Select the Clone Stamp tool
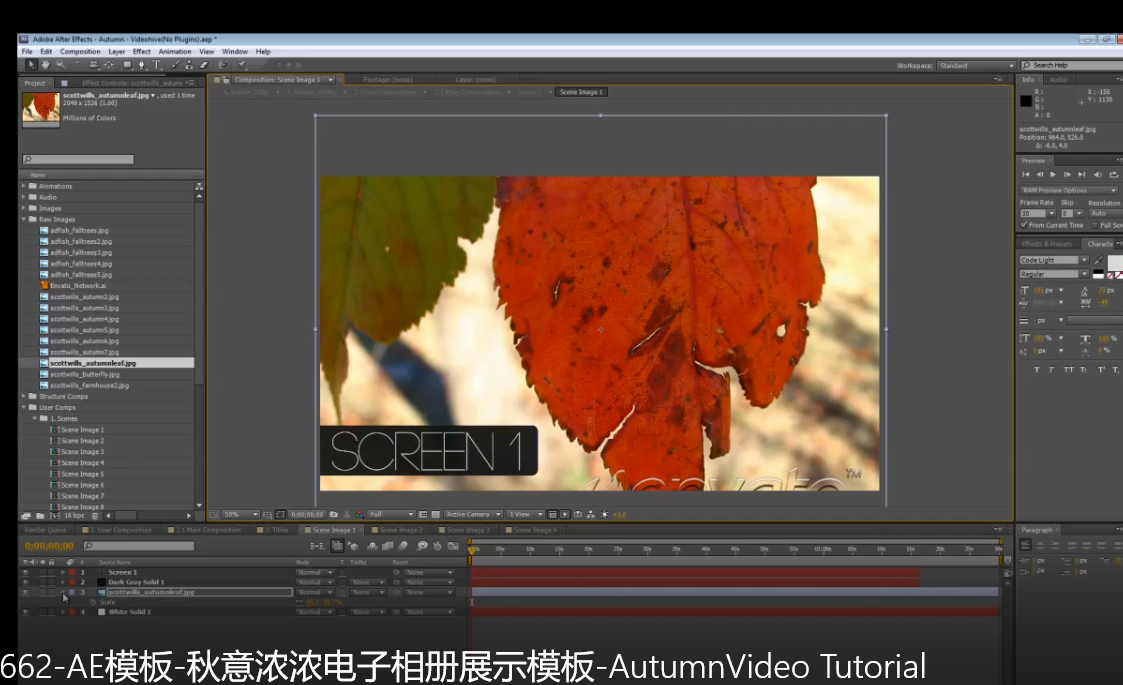This screenshot has width=1123, height=685. (x=189, y=64)
